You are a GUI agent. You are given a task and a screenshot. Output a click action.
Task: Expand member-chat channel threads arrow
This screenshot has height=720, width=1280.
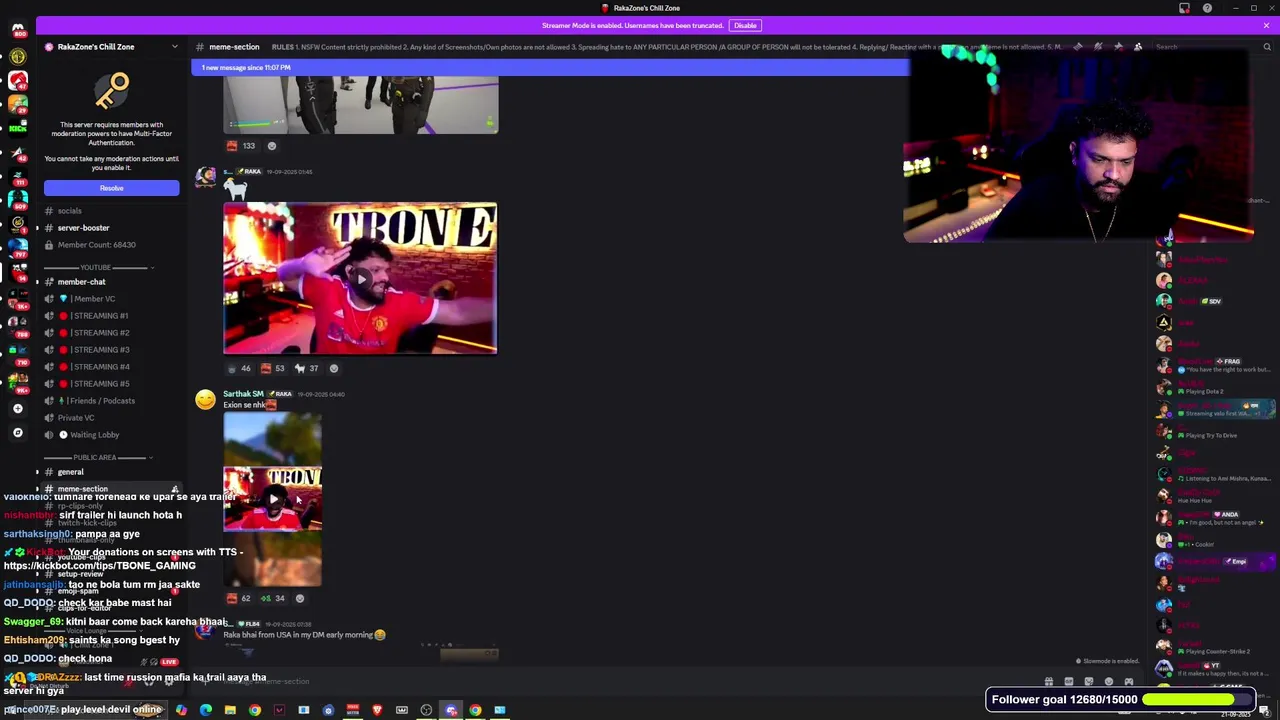click(38, 282)
